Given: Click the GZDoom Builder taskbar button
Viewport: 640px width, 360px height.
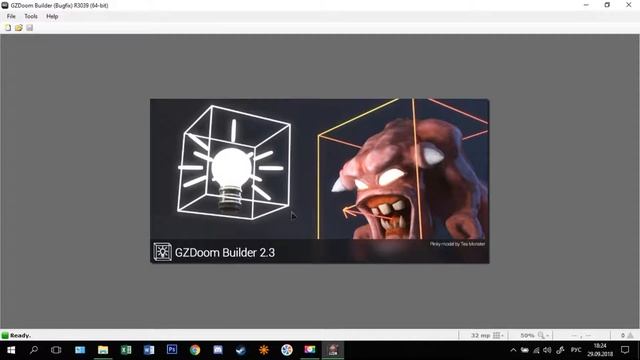Looking at the screenshot, I should pos(333,350).
